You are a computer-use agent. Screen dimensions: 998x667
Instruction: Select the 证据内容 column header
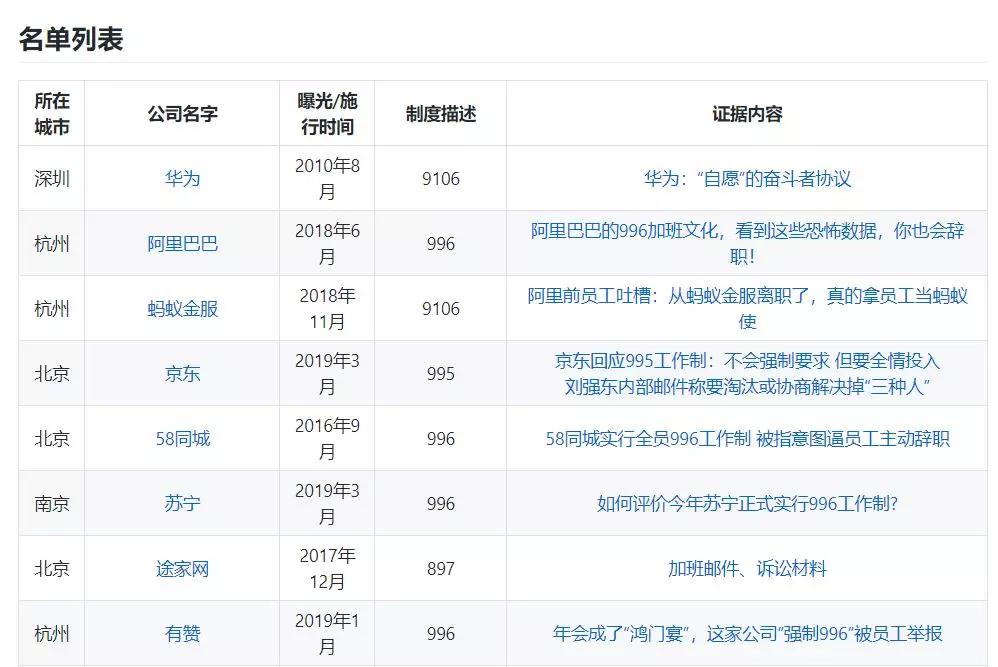point(747,114)
